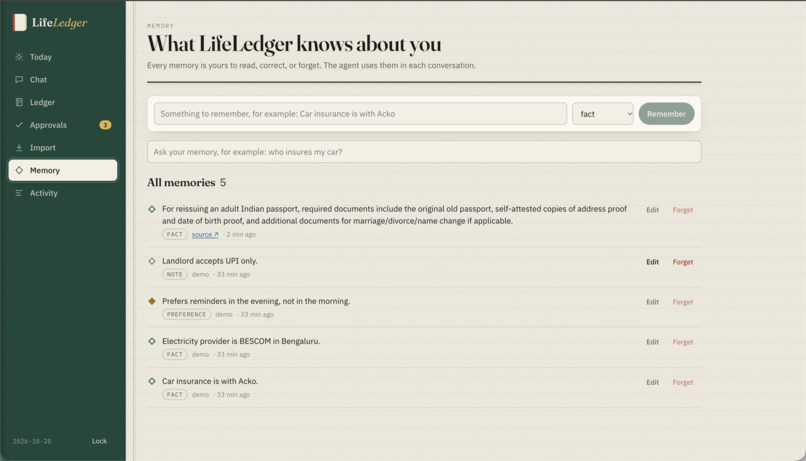Focus the 'Something to remember' input

(360, 114)
